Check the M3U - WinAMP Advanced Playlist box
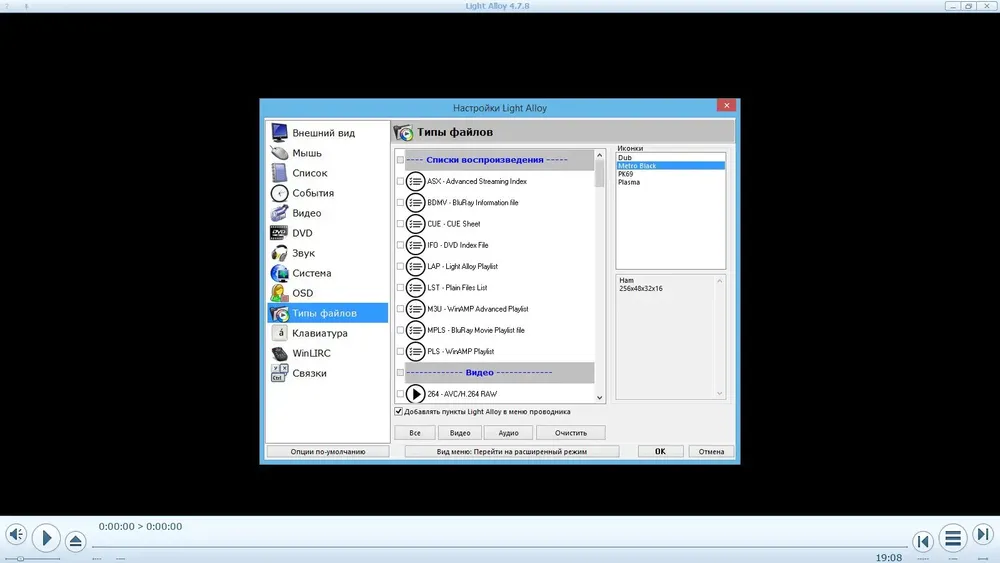Viewport: 1000px width, 563px height. tap(400, 309)
